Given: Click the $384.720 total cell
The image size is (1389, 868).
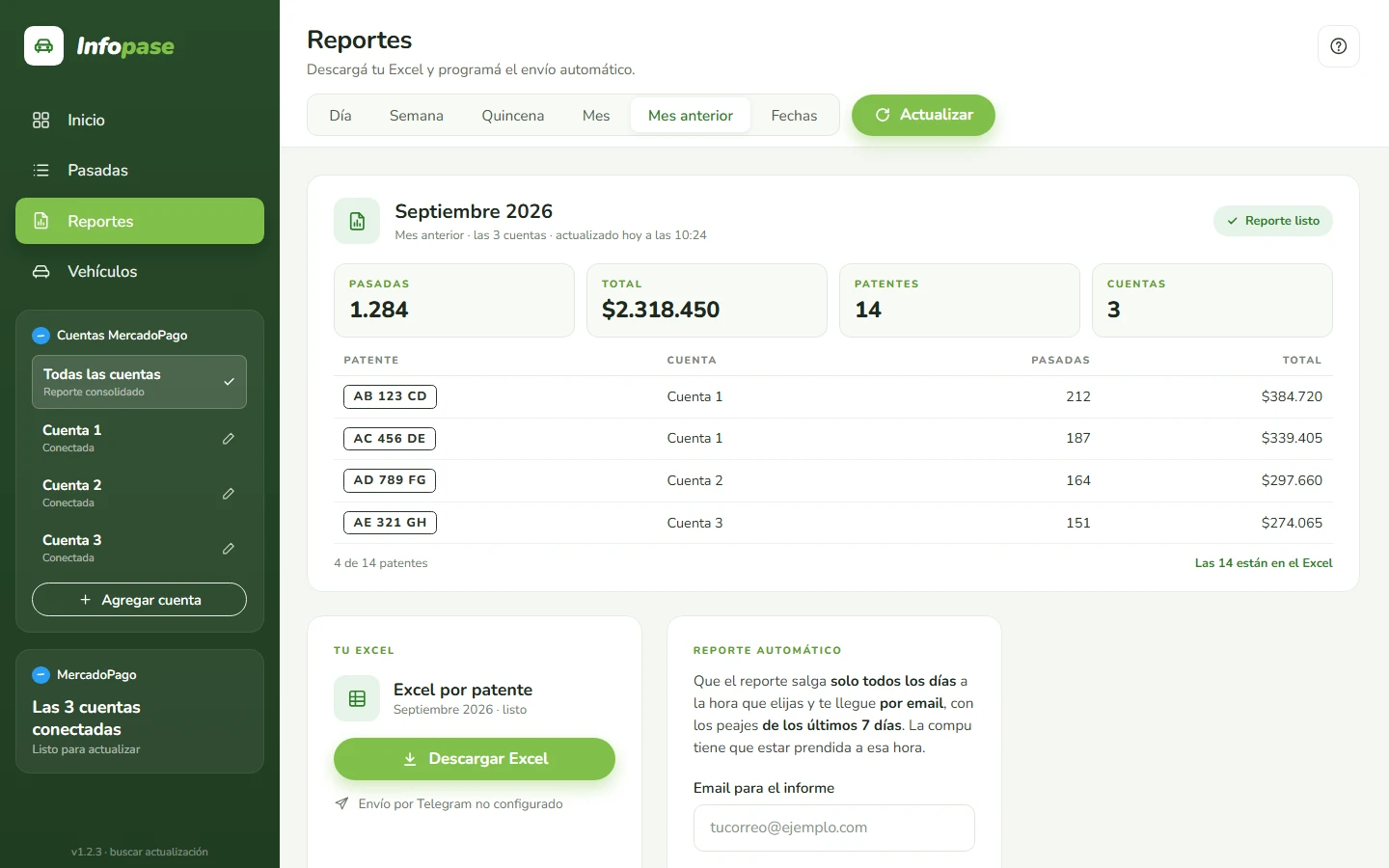Looking at the screenshot, I should click(x=1292, y=396).
